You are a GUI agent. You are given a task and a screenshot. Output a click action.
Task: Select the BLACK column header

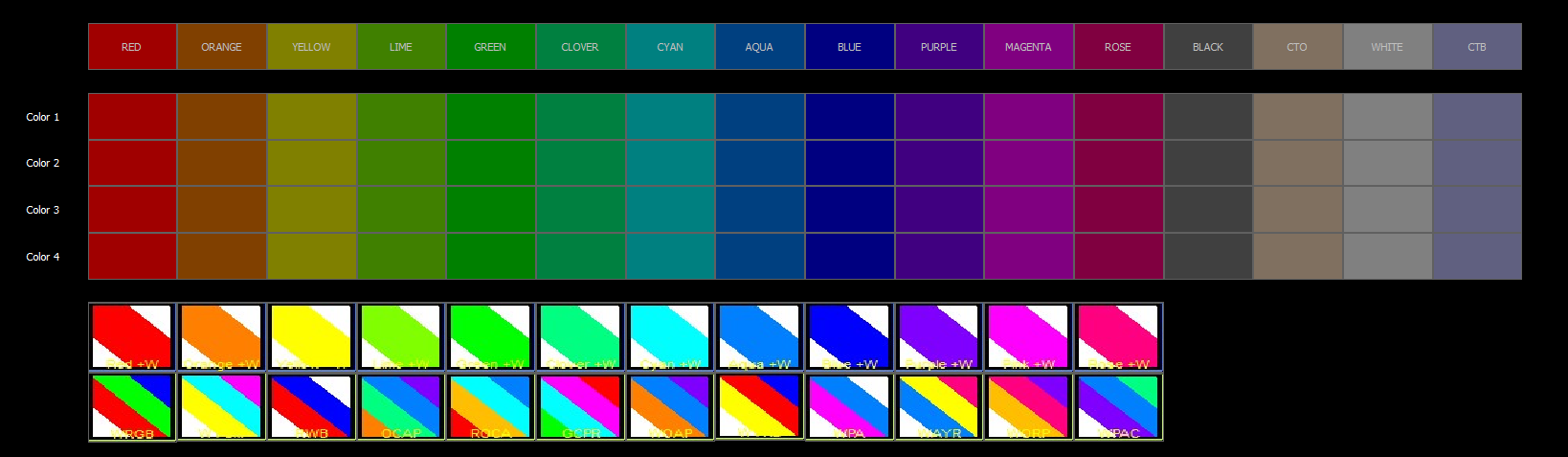(1208, 47)
